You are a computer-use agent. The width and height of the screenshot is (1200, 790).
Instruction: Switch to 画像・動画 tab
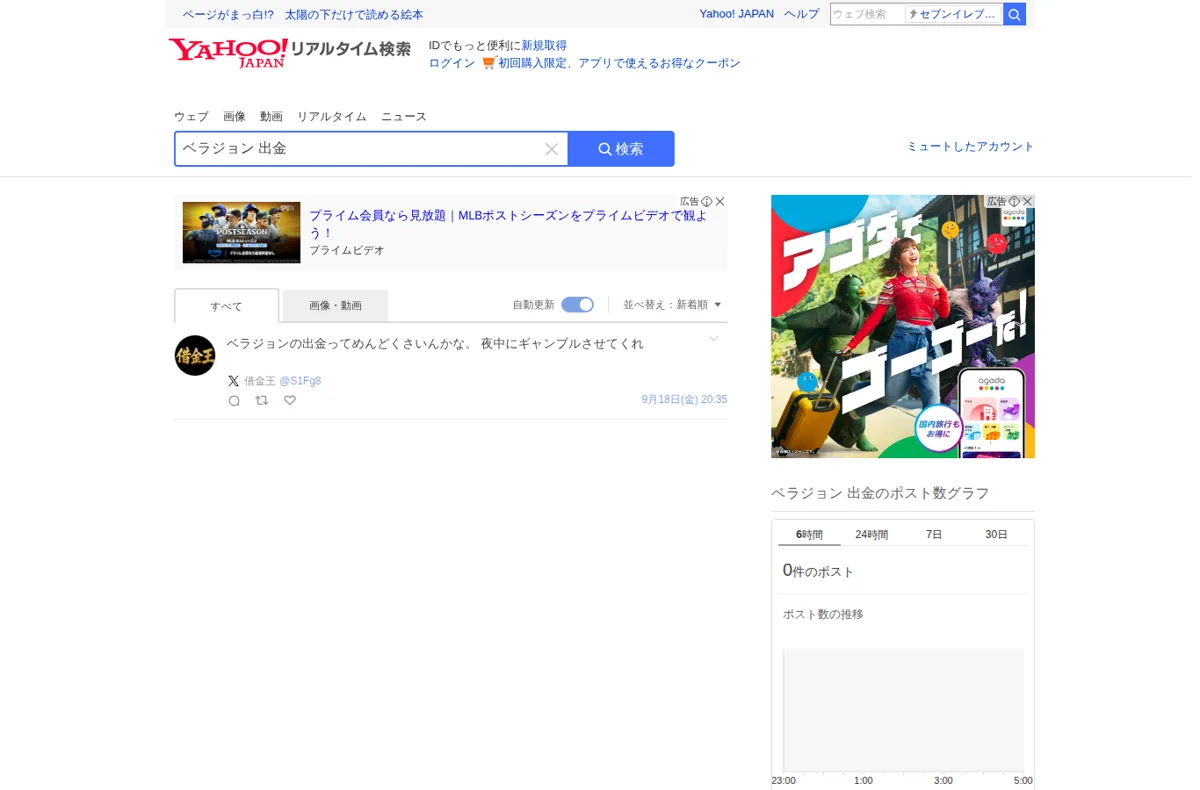coord(335,306)
